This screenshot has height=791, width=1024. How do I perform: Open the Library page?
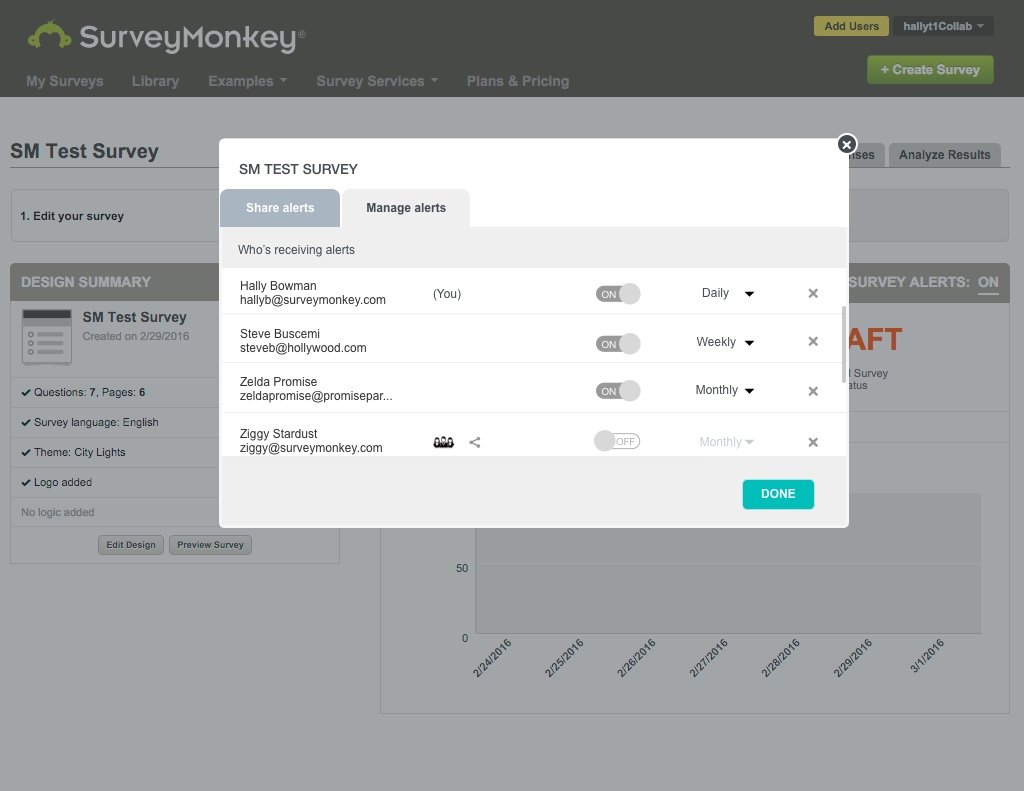tap(155, 81)
